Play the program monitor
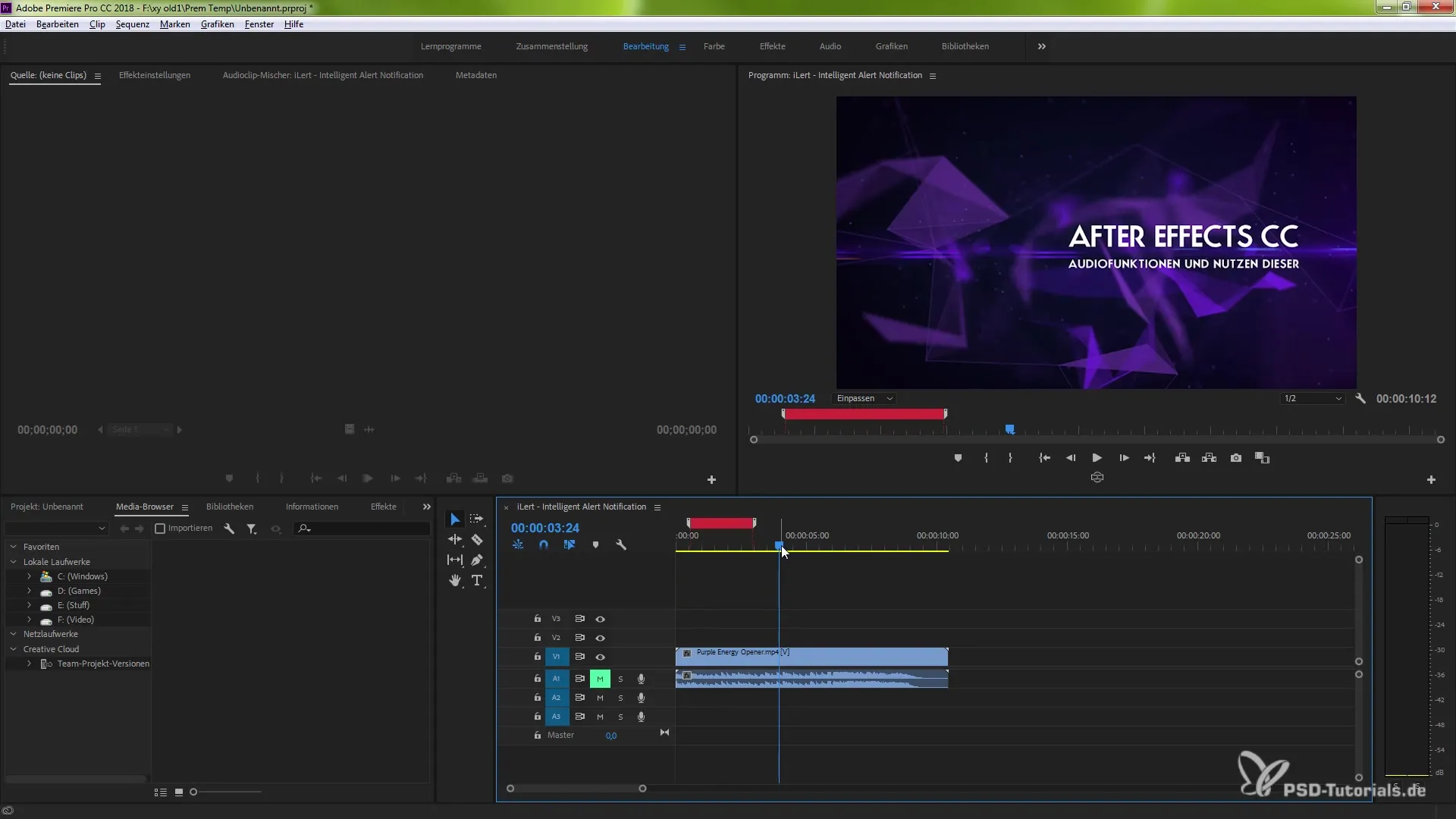The height and width of the screenshot is (819, 1456). click(1097, 458)
